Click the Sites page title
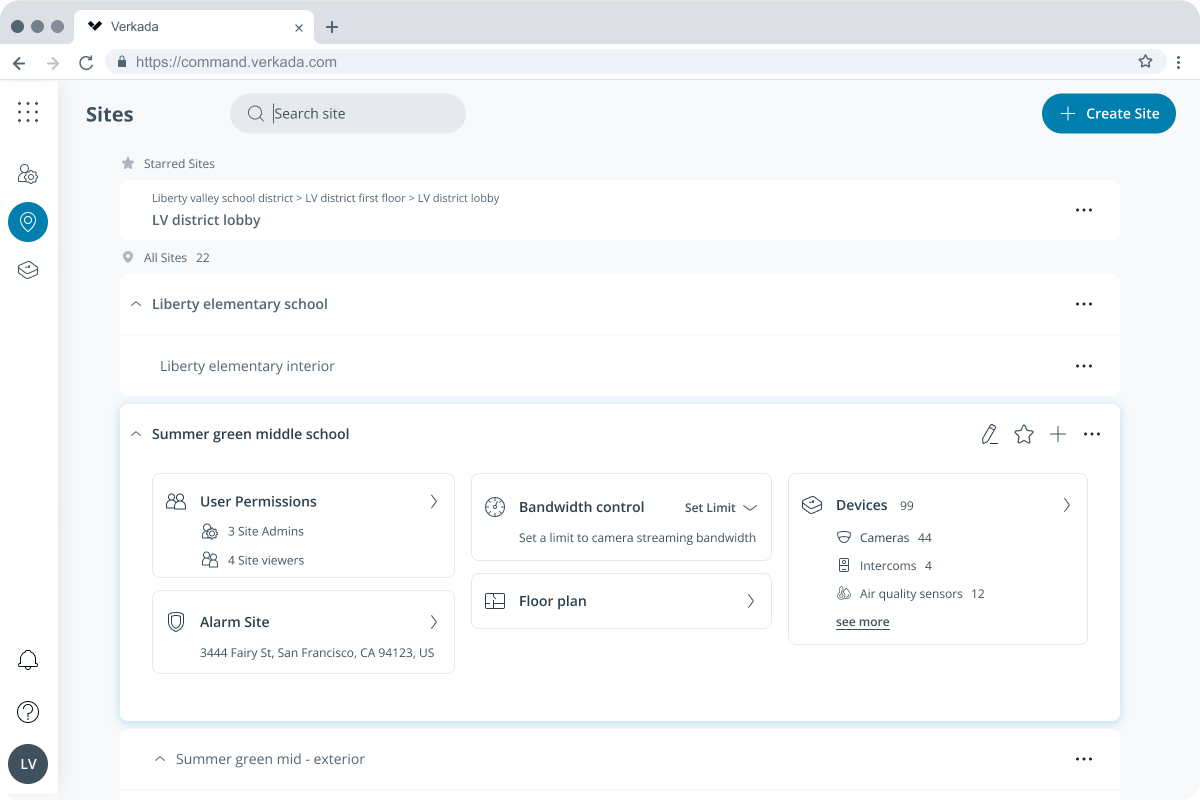 pos(110,114)
